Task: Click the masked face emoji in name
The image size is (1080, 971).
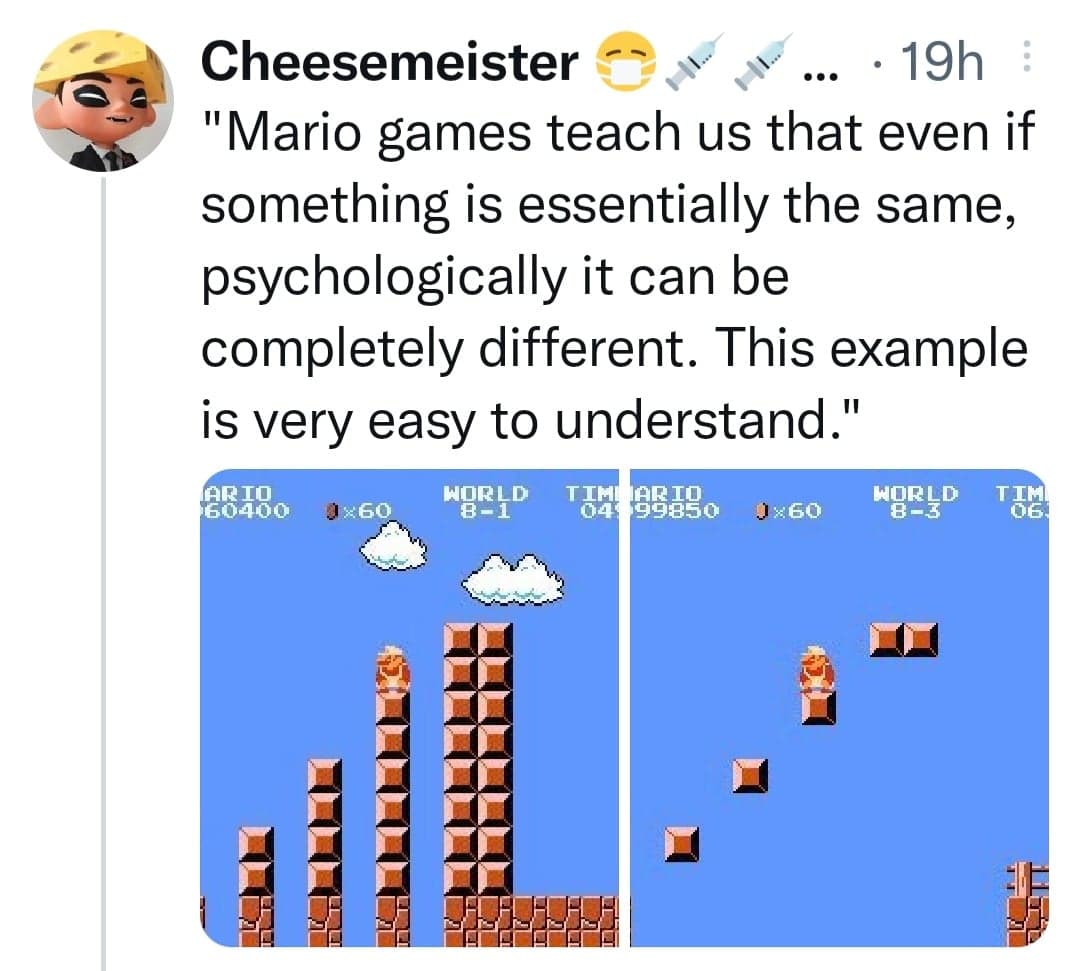Action: point(625,61)
